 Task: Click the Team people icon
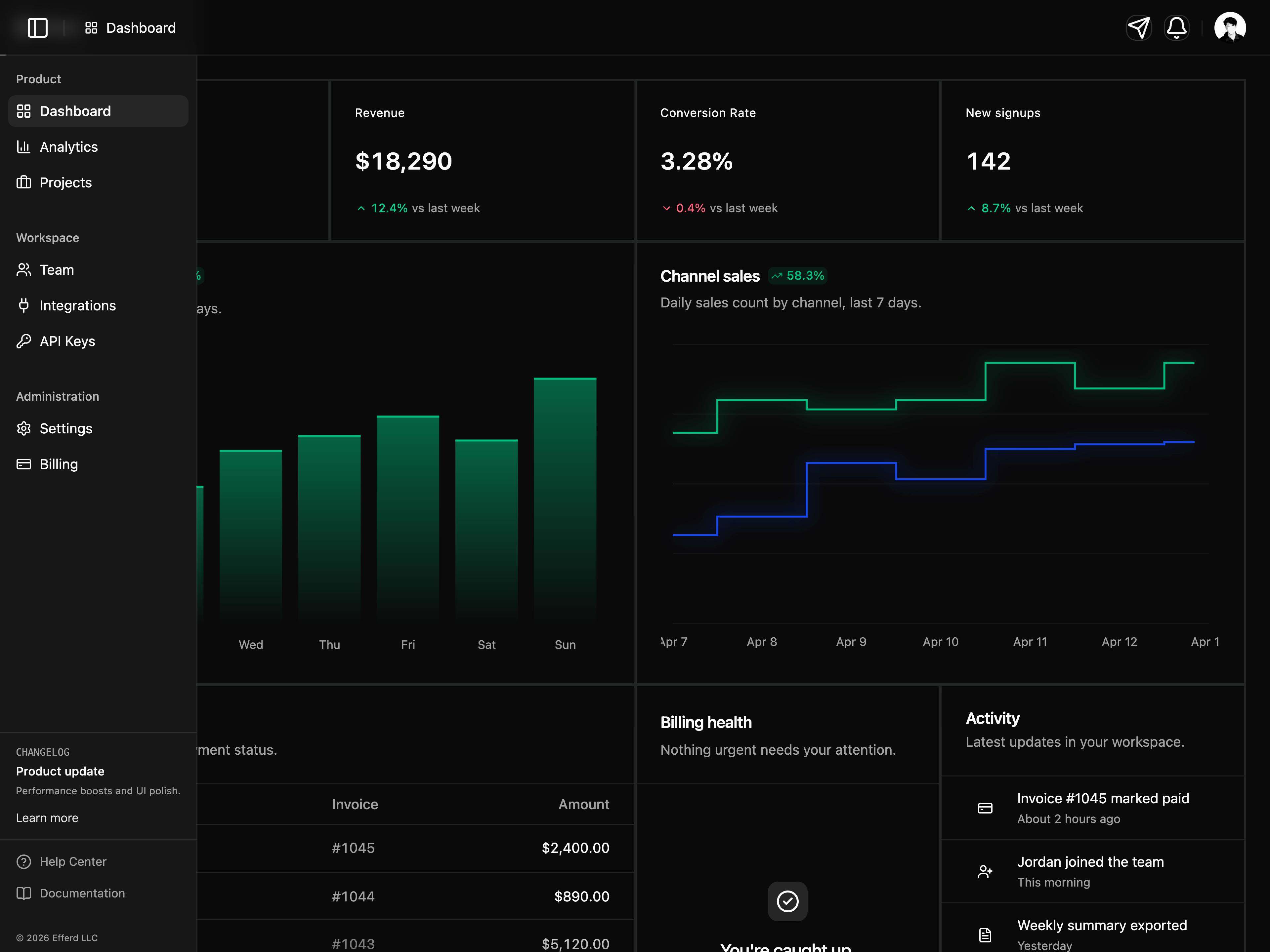pyautogui.click(x=23, y=270)
